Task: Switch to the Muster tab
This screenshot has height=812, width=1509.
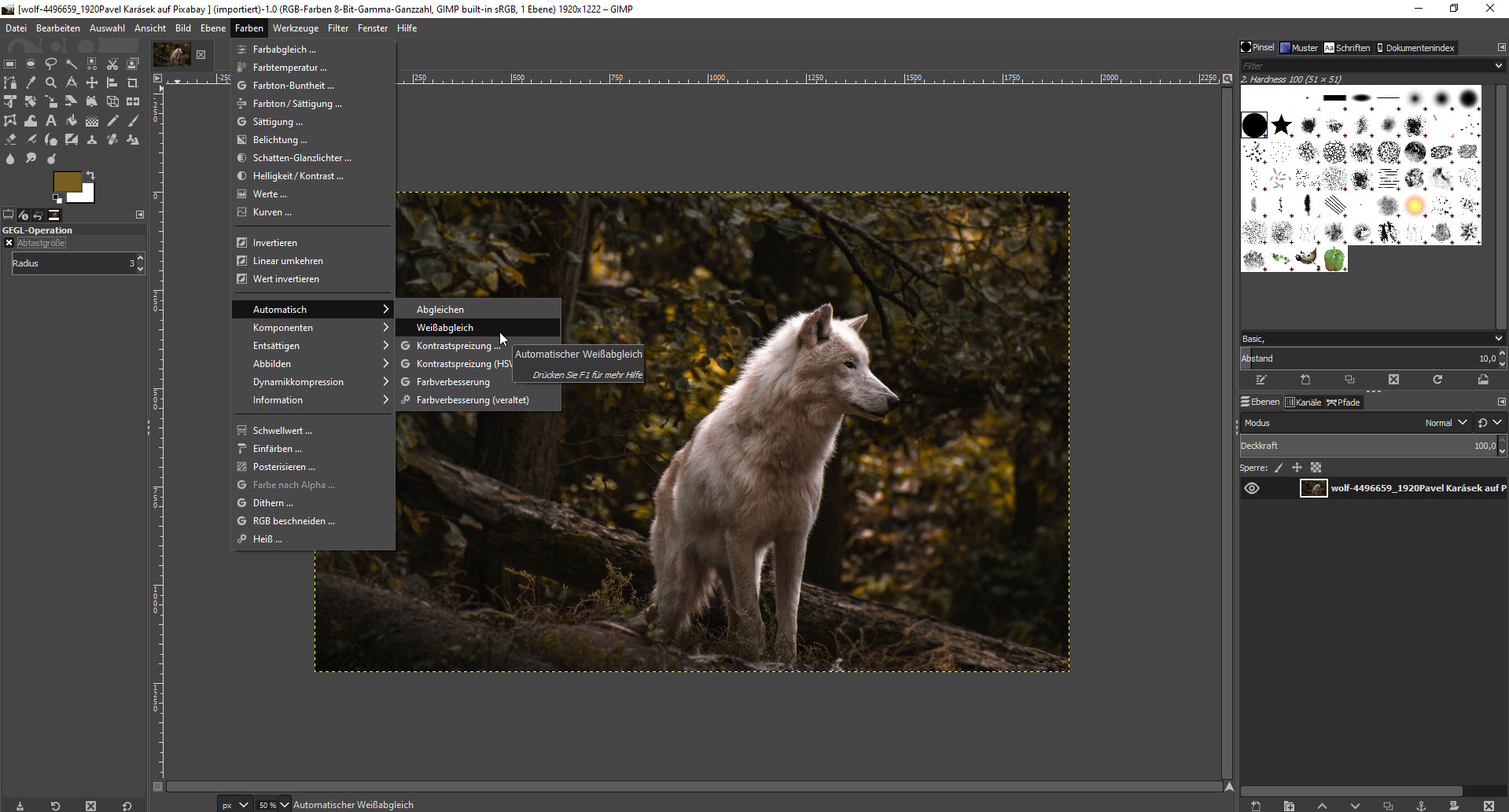Action: tap(1299, 48)
